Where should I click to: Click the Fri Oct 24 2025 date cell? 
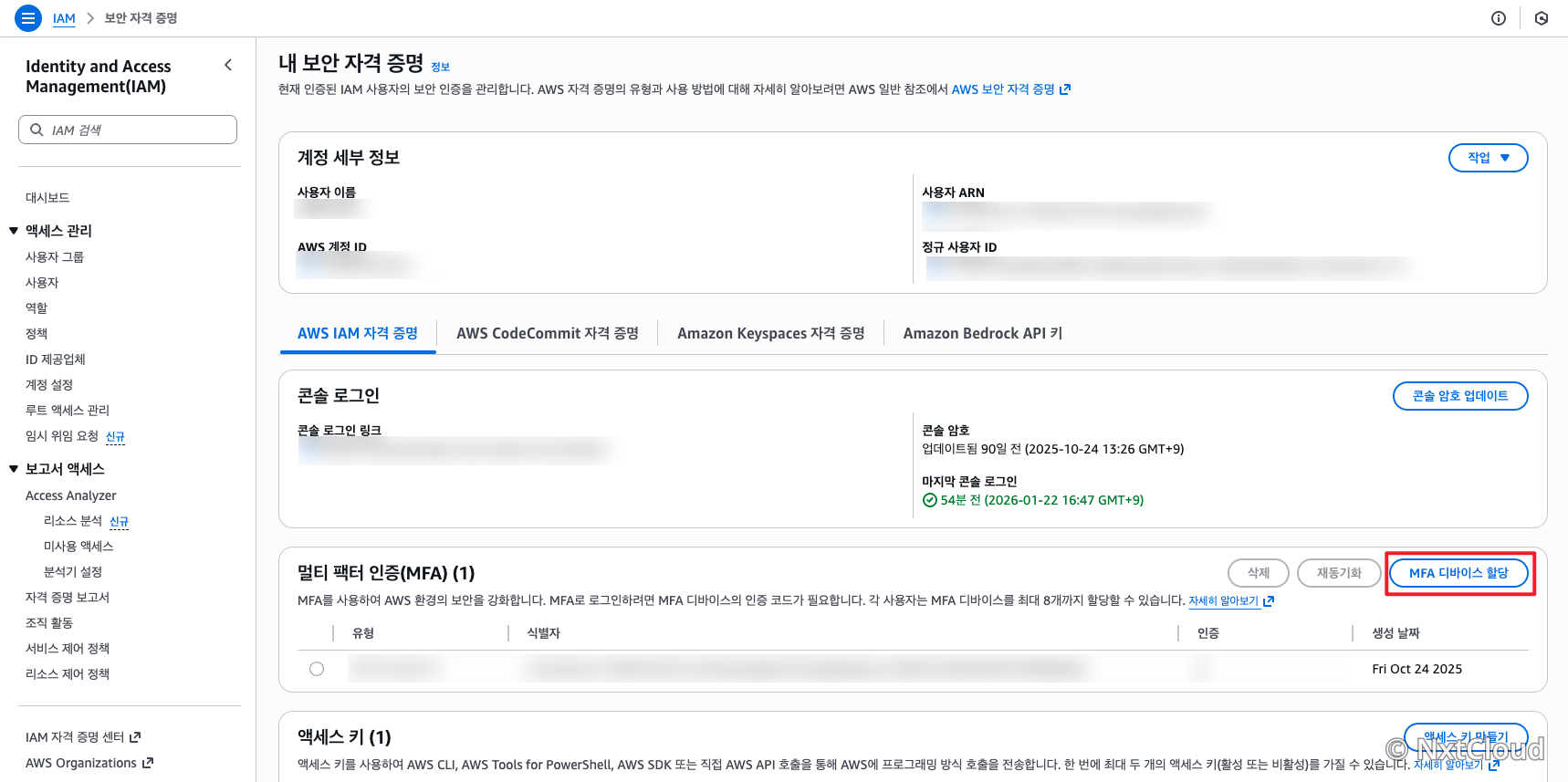pos(1417,669)
